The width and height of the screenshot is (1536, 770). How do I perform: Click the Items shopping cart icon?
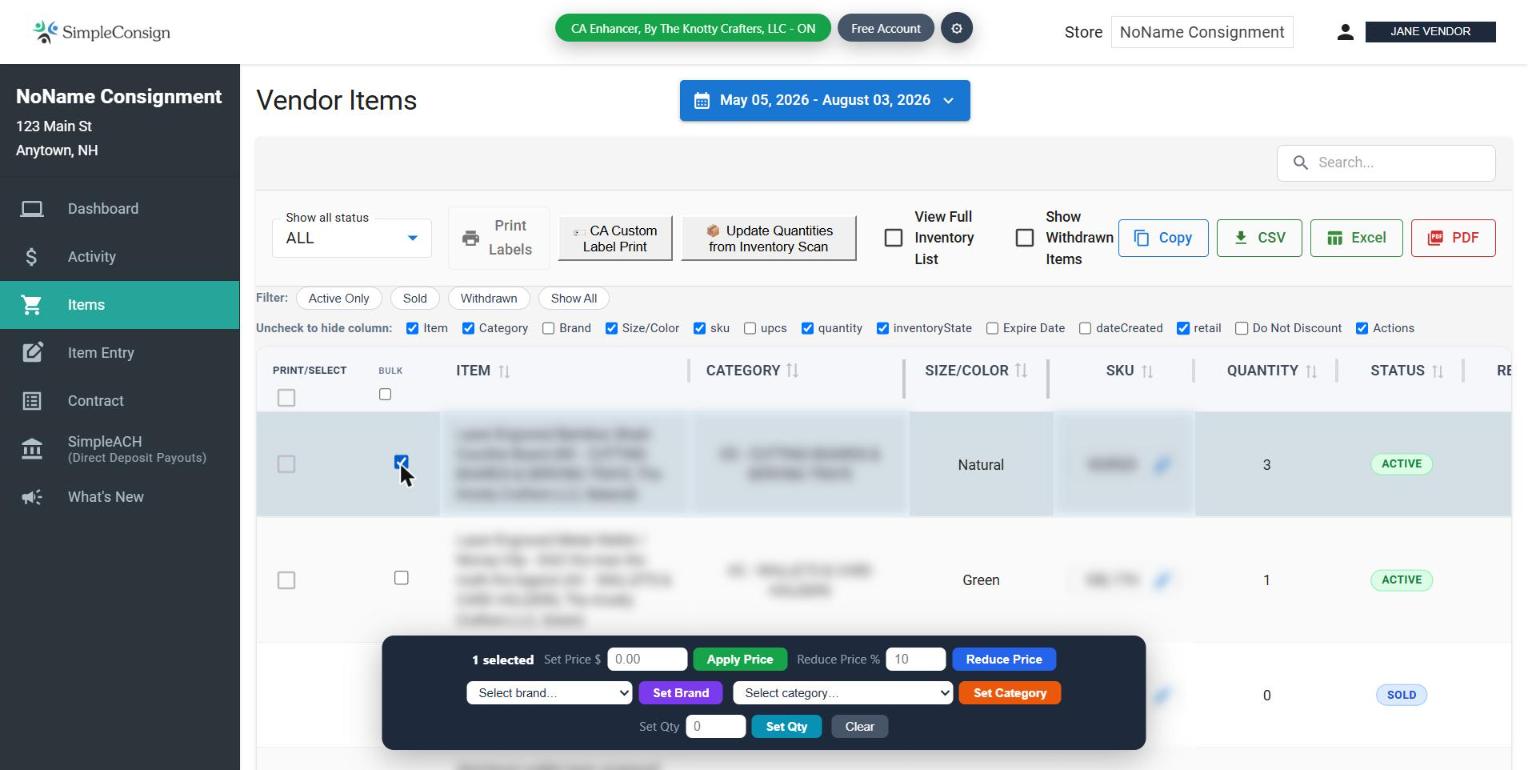coord(32,305)
